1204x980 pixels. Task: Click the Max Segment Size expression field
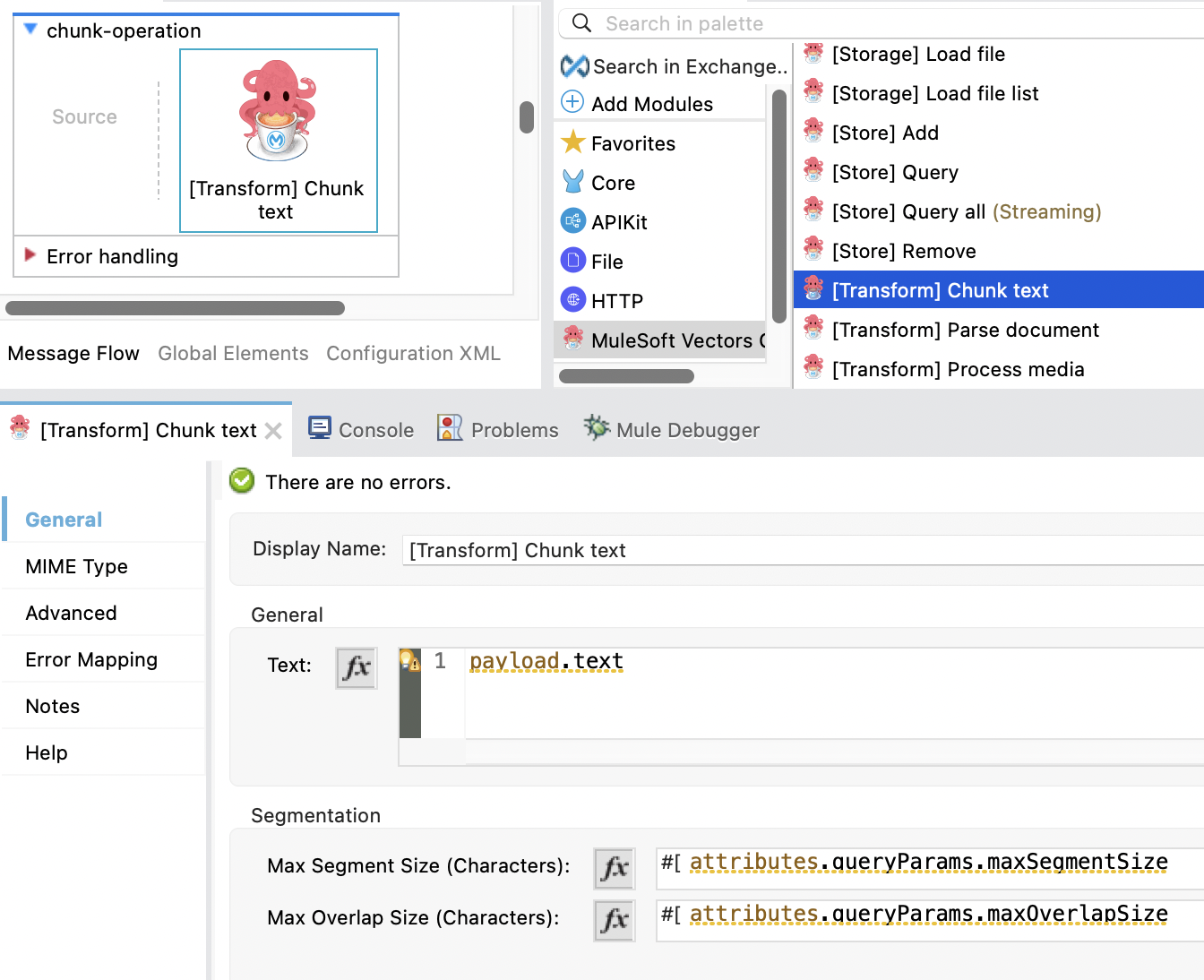930,867
